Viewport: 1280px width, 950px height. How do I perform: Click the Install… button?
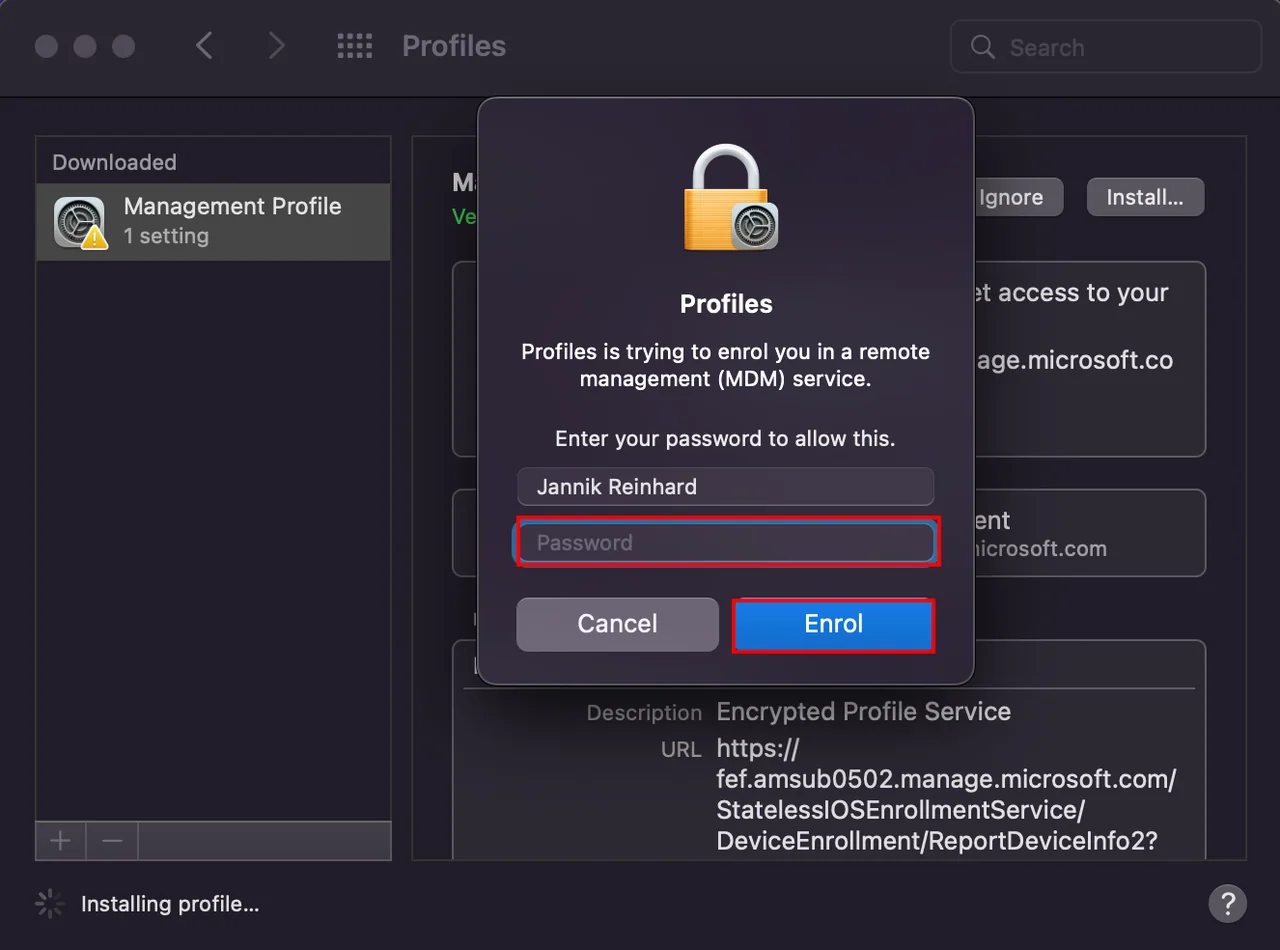click(1145, 198)
